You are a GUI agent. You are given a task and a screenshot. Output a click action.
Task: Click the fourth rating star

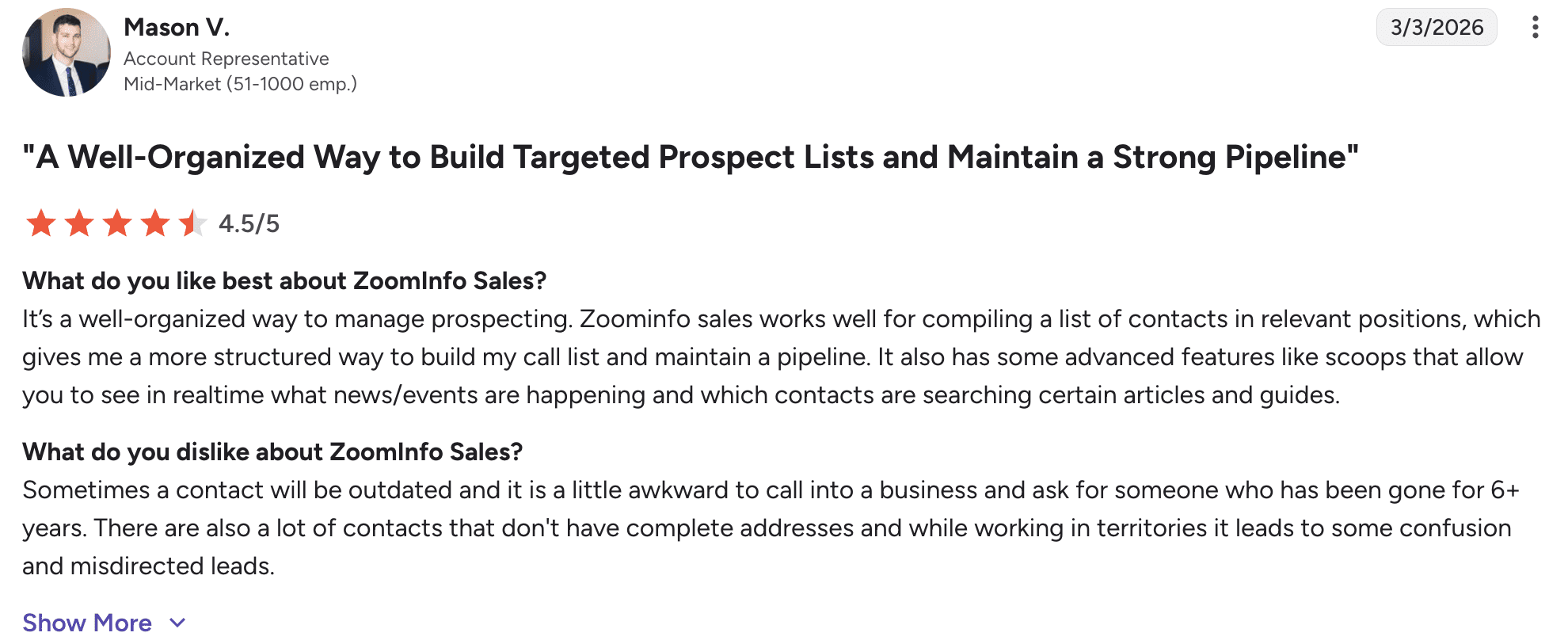(x=155, y=223)
